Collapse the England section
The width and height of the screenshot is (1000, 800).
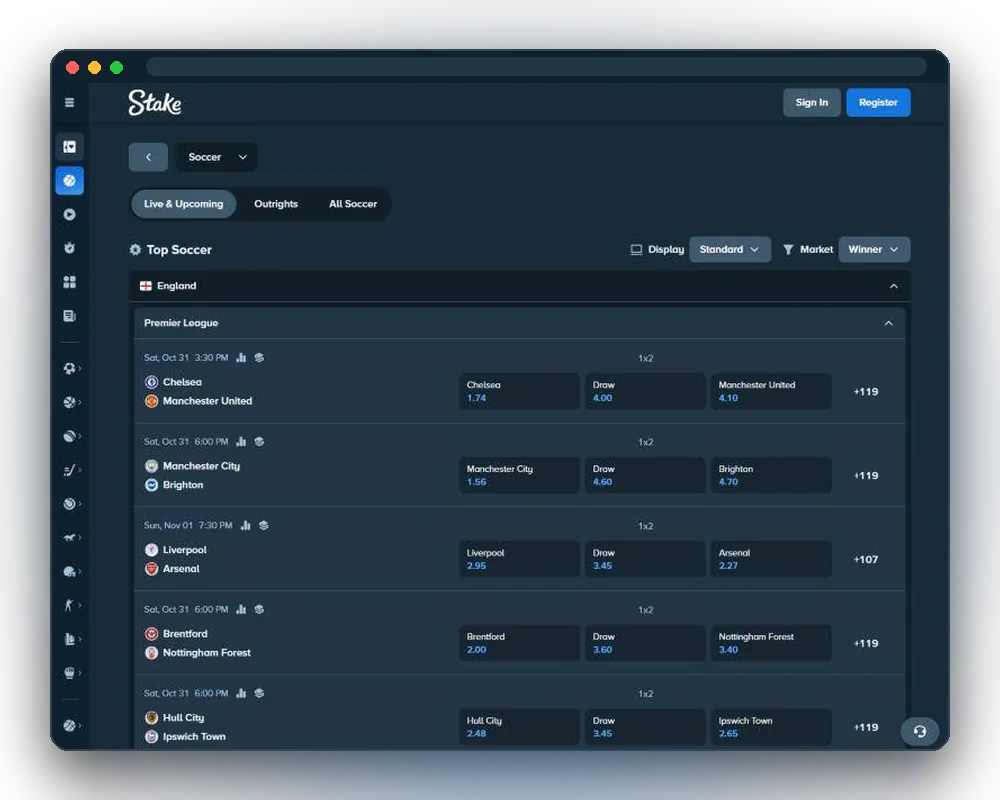click(x=893, y=286)
